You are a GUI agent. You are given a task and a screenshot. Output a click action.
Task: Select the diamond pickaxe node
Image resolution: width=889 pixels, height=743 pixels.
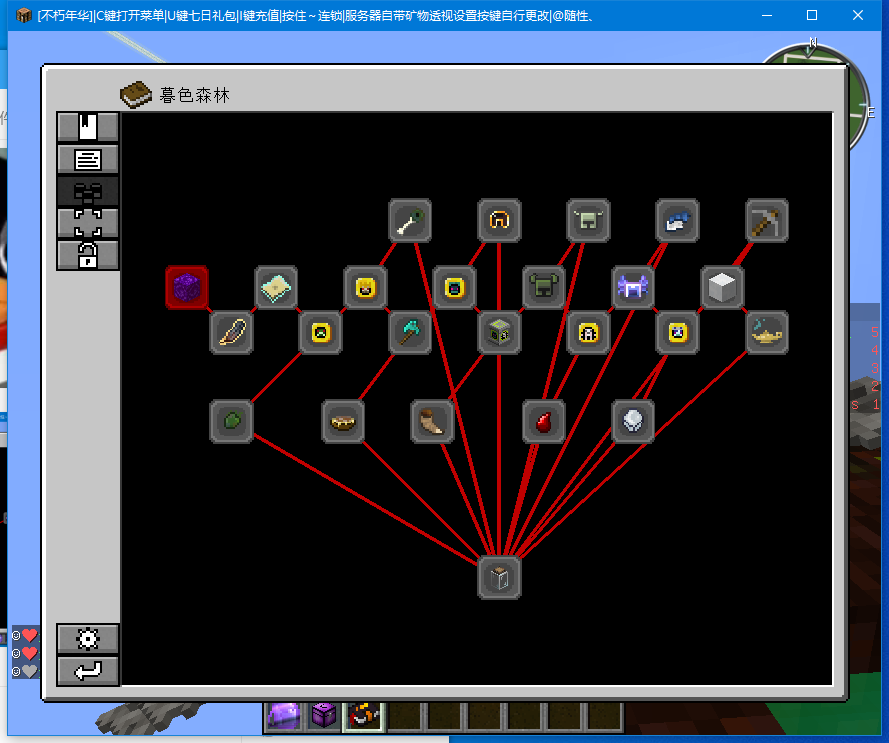[x=410, y=332]
